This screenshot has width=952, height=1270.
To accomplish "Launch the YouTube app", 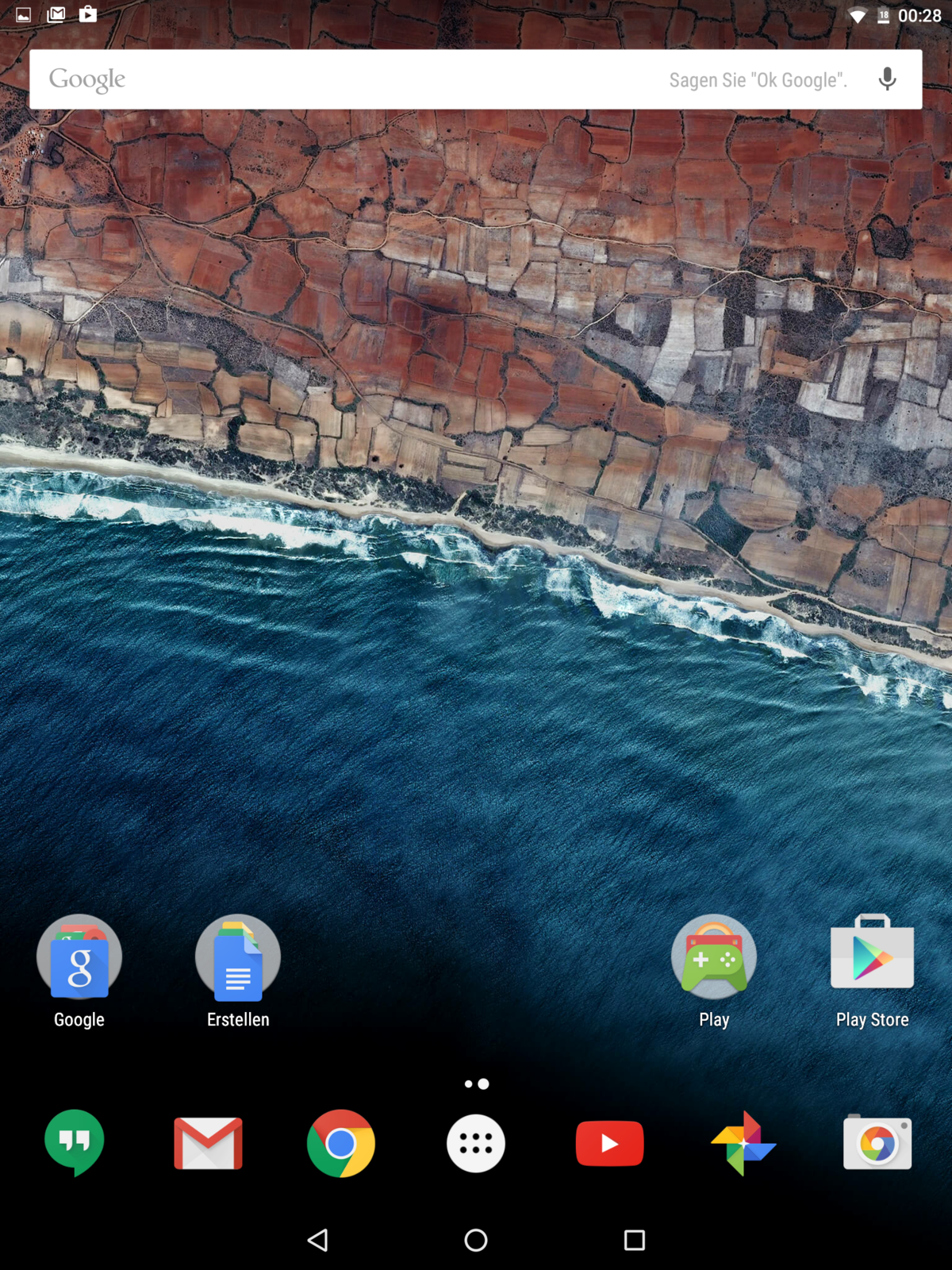I will pyautogui.click(x=609, y=1143).
